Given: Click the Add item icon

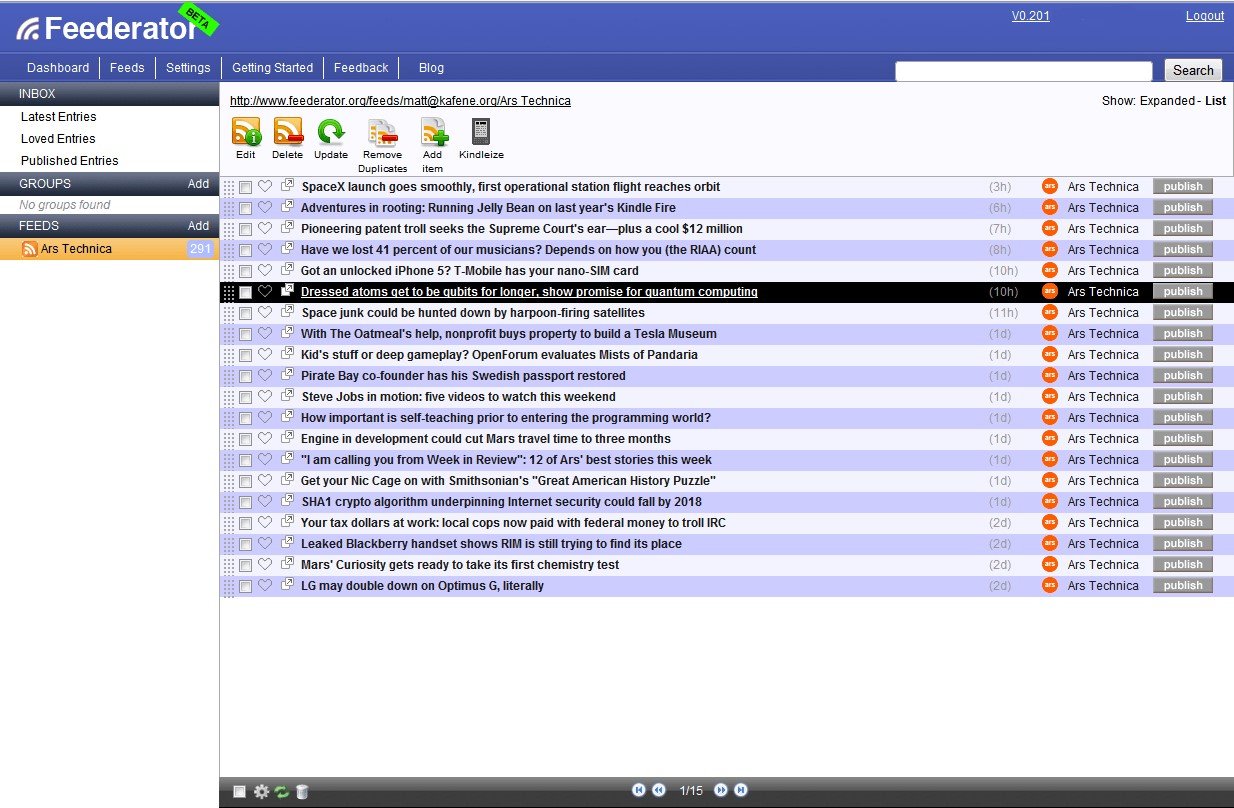Looking at the screenshot, I should (x=434, y=132).
